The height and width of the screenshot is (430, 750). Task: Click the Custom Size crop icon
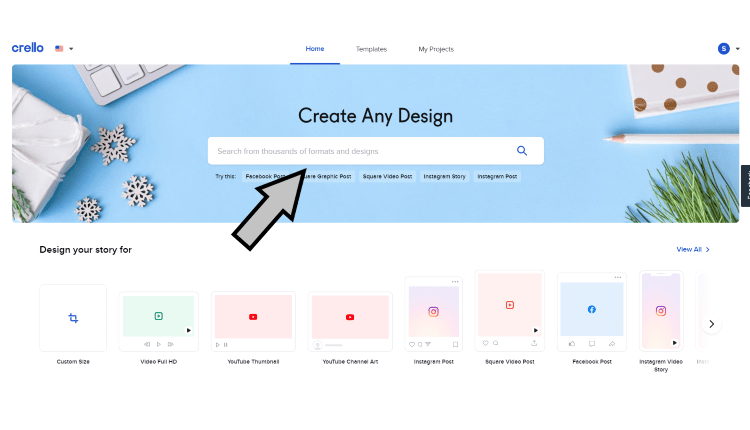coord(73,318)
